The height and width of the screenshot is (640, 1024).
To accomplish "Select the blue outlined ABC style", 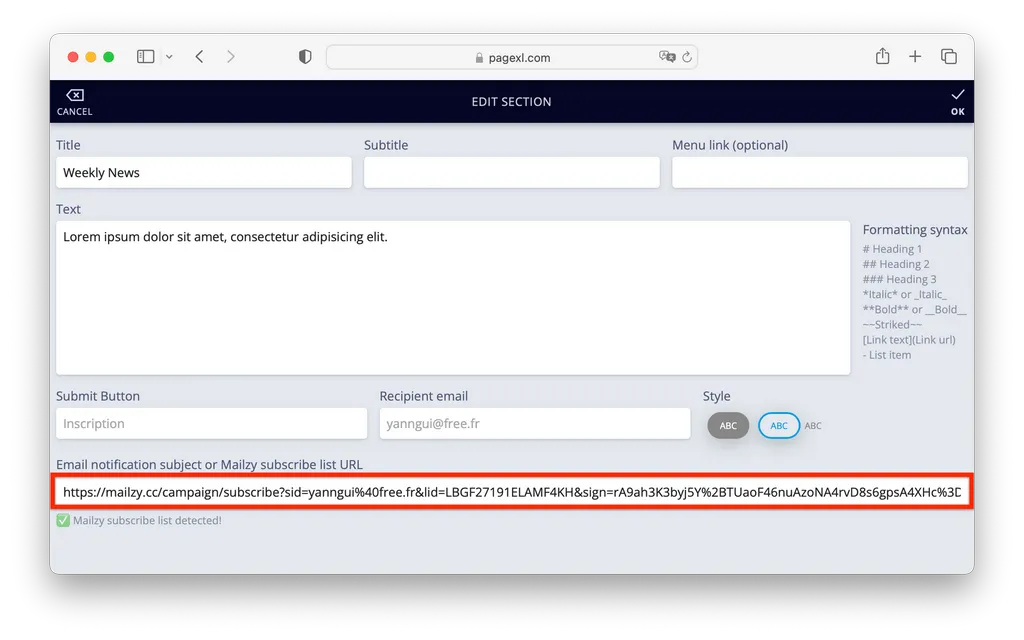I will (779, 426).
